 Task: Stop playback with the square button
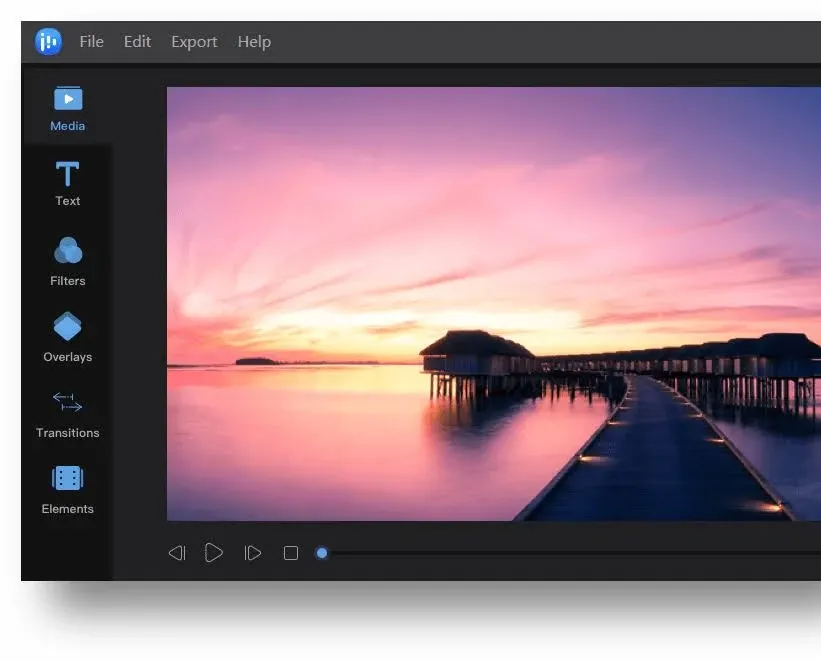[x=291, y=553]
